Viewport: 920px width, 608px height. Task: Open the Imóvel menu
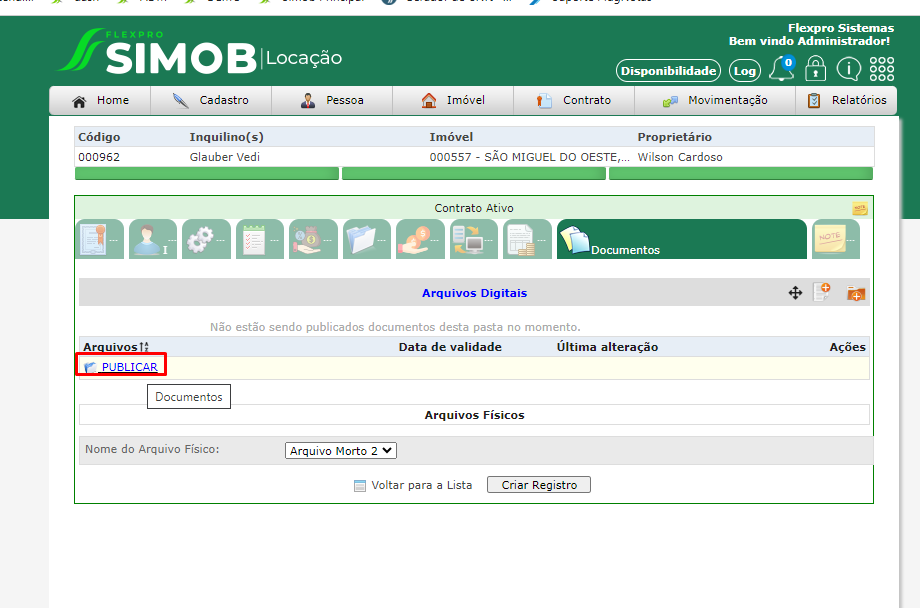pos(453,100)
